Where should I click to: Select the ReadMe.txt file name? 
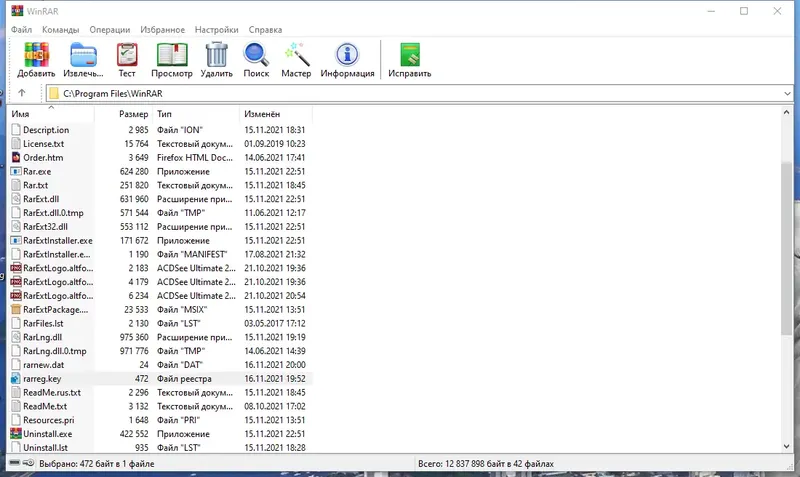pyautogui.click(x=45, y=406)
